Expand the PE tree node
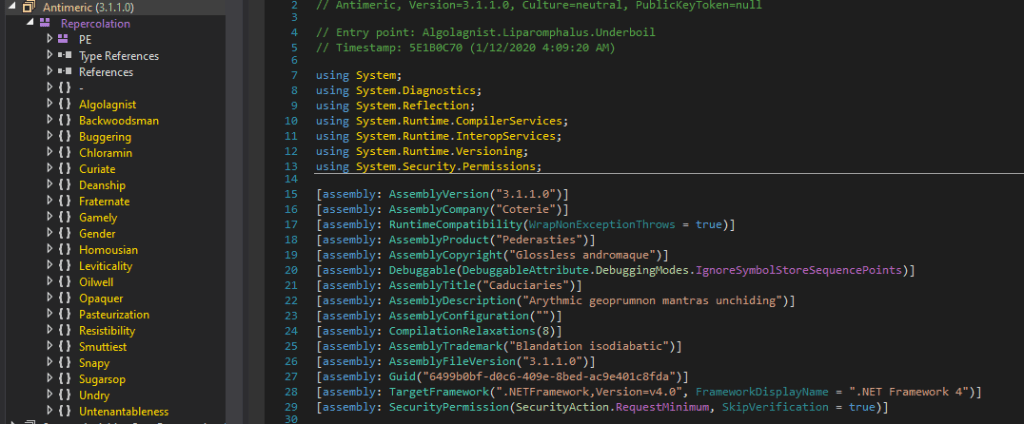This screenshot has width=1024, height=424. 49,39
